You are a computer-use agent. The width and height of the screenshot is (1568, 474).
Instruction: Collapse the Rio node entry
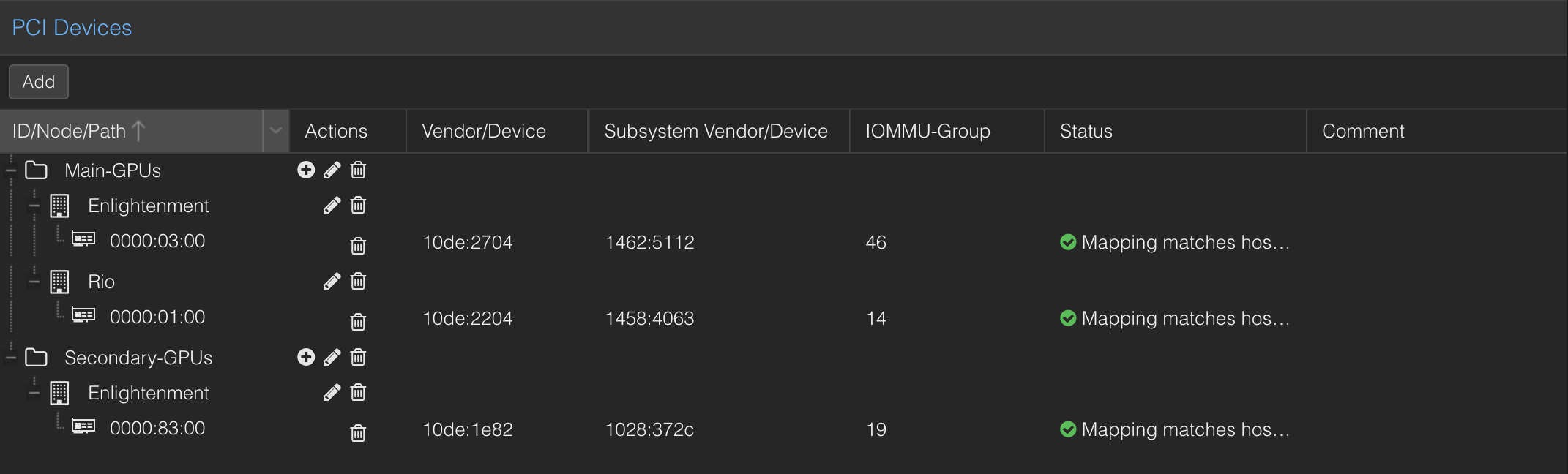click(x=34, y=282)
